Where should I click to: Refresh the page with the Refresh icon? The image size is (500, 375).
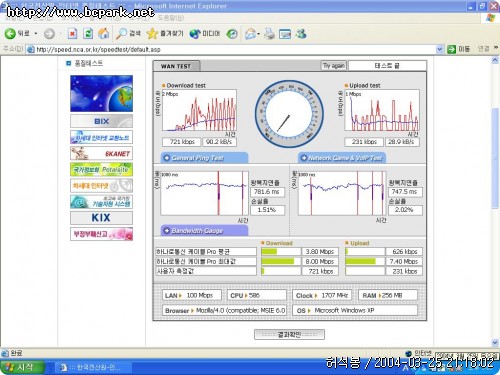(x=88, y=33)
